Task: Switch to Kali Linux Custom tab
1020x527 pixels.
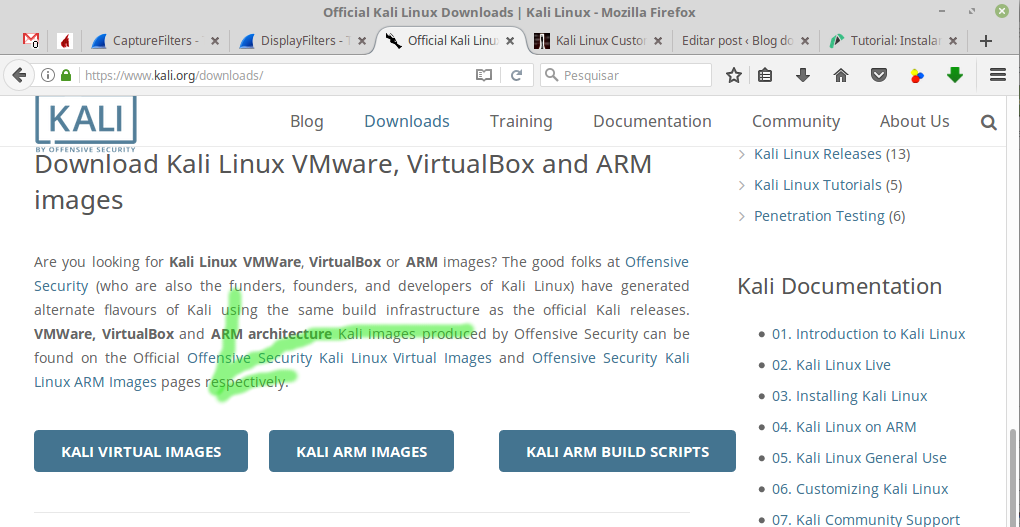Action: [x=599, y=41]
